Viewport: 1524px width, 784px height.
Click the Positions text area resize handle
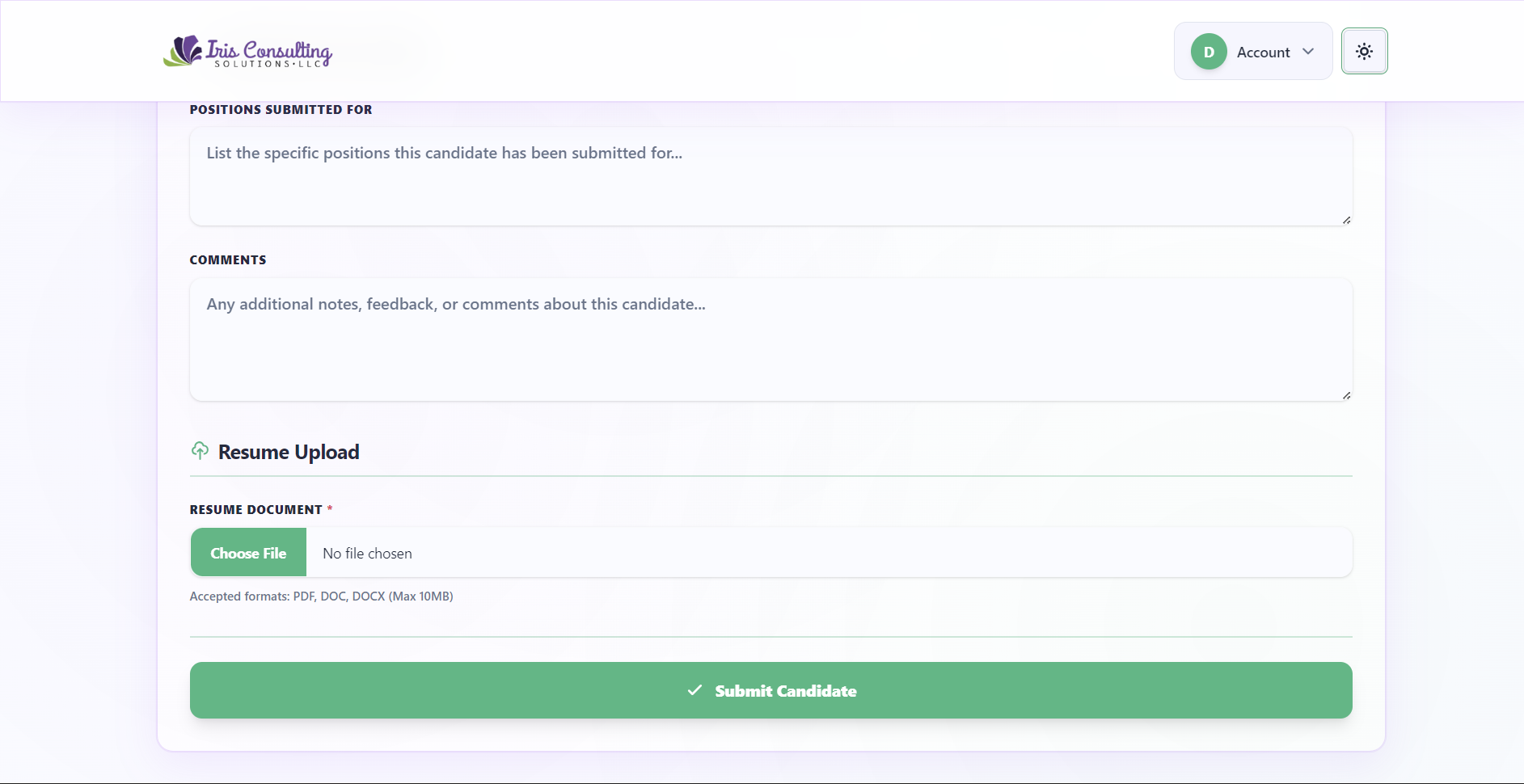point(1346,220)
